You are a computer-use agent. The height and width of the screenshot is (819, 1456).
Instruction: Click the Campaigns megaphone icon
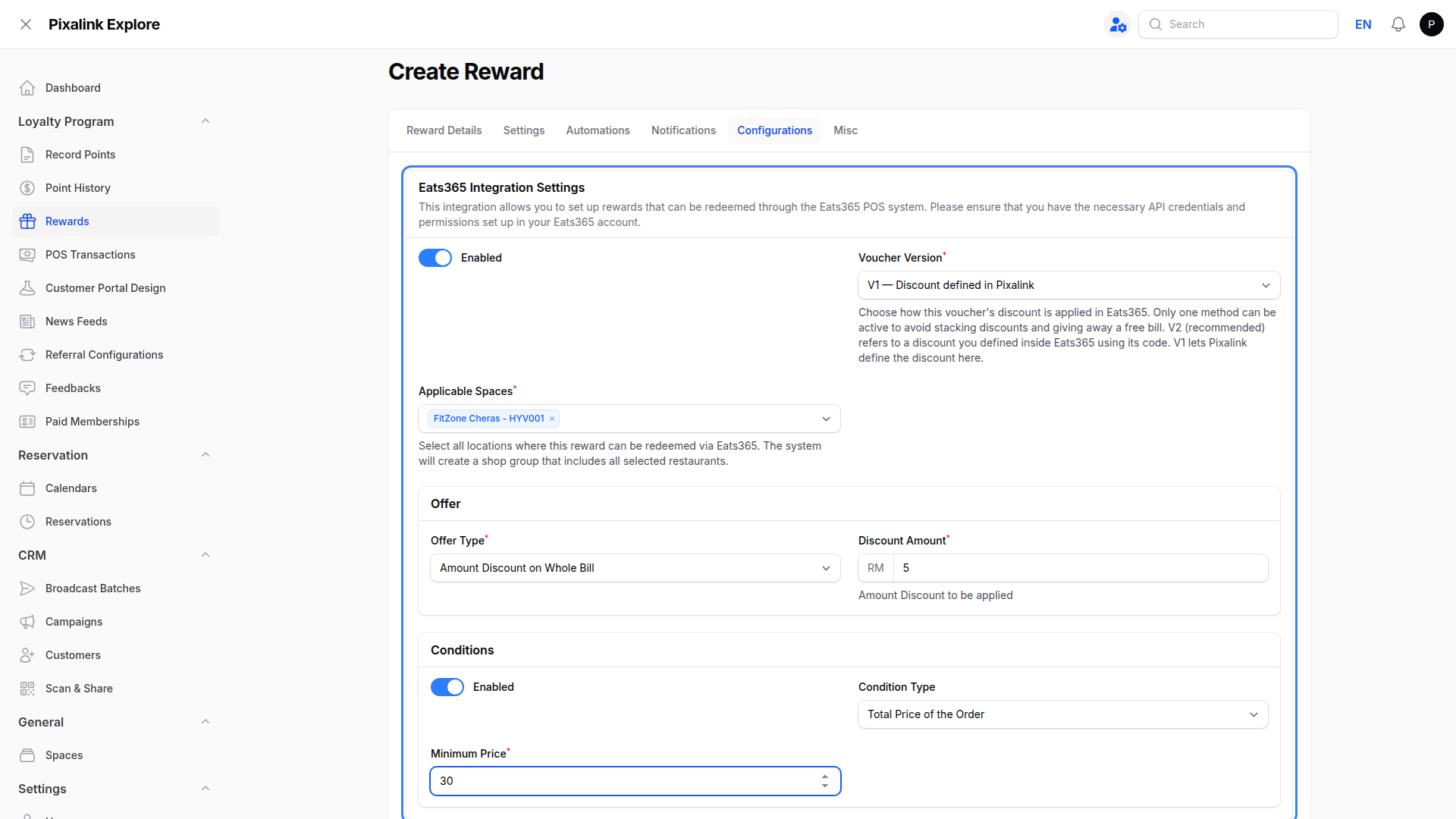coord(27,622)
